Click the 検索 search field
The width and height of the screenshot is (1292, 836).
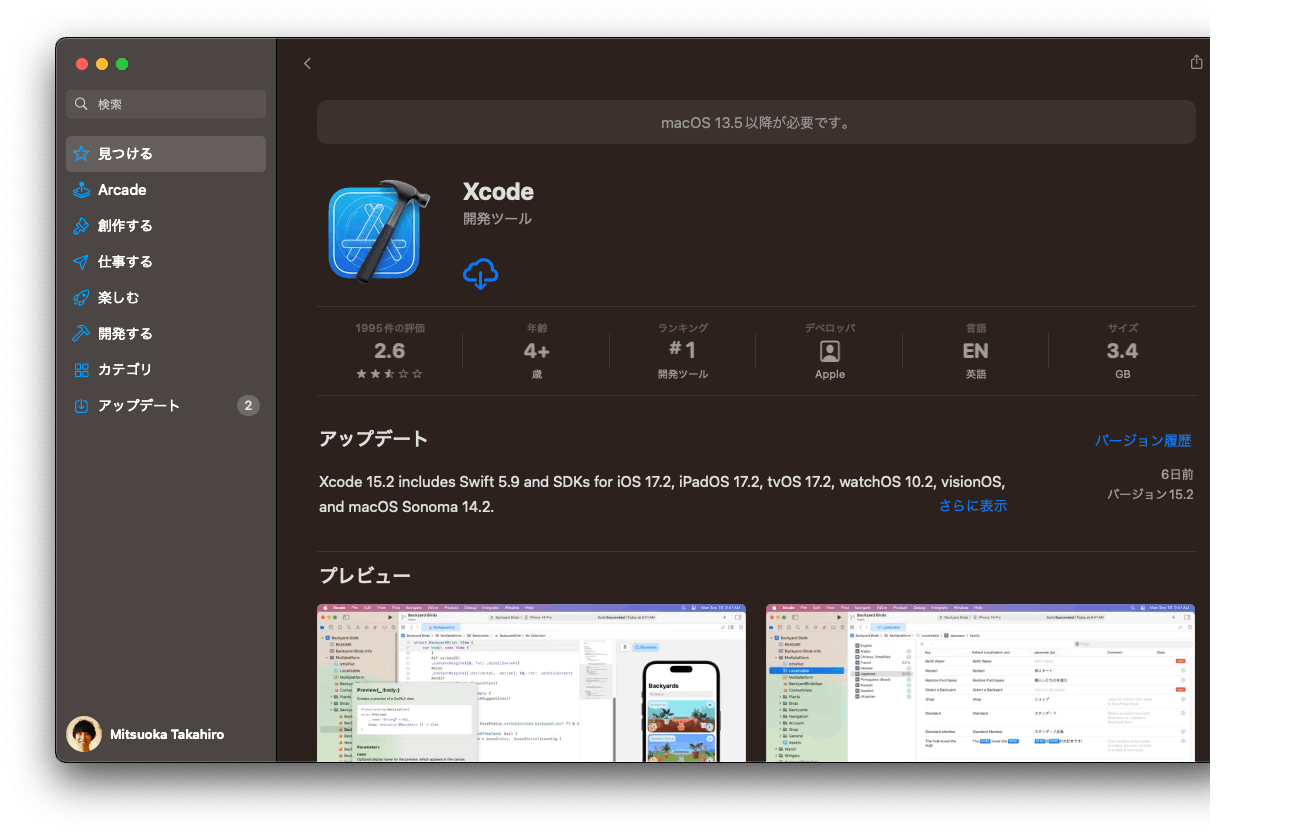(166, 104)
